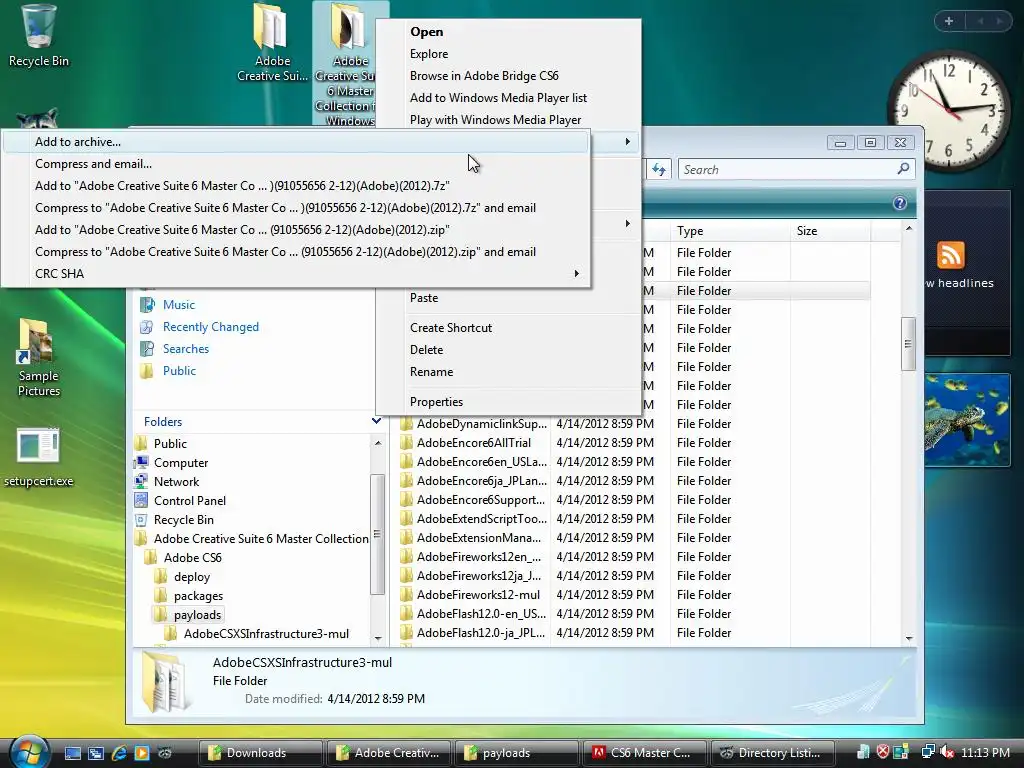
Task: Click the Searches favorite link icon
Action: pyautogui.click(x=148, y=349)
